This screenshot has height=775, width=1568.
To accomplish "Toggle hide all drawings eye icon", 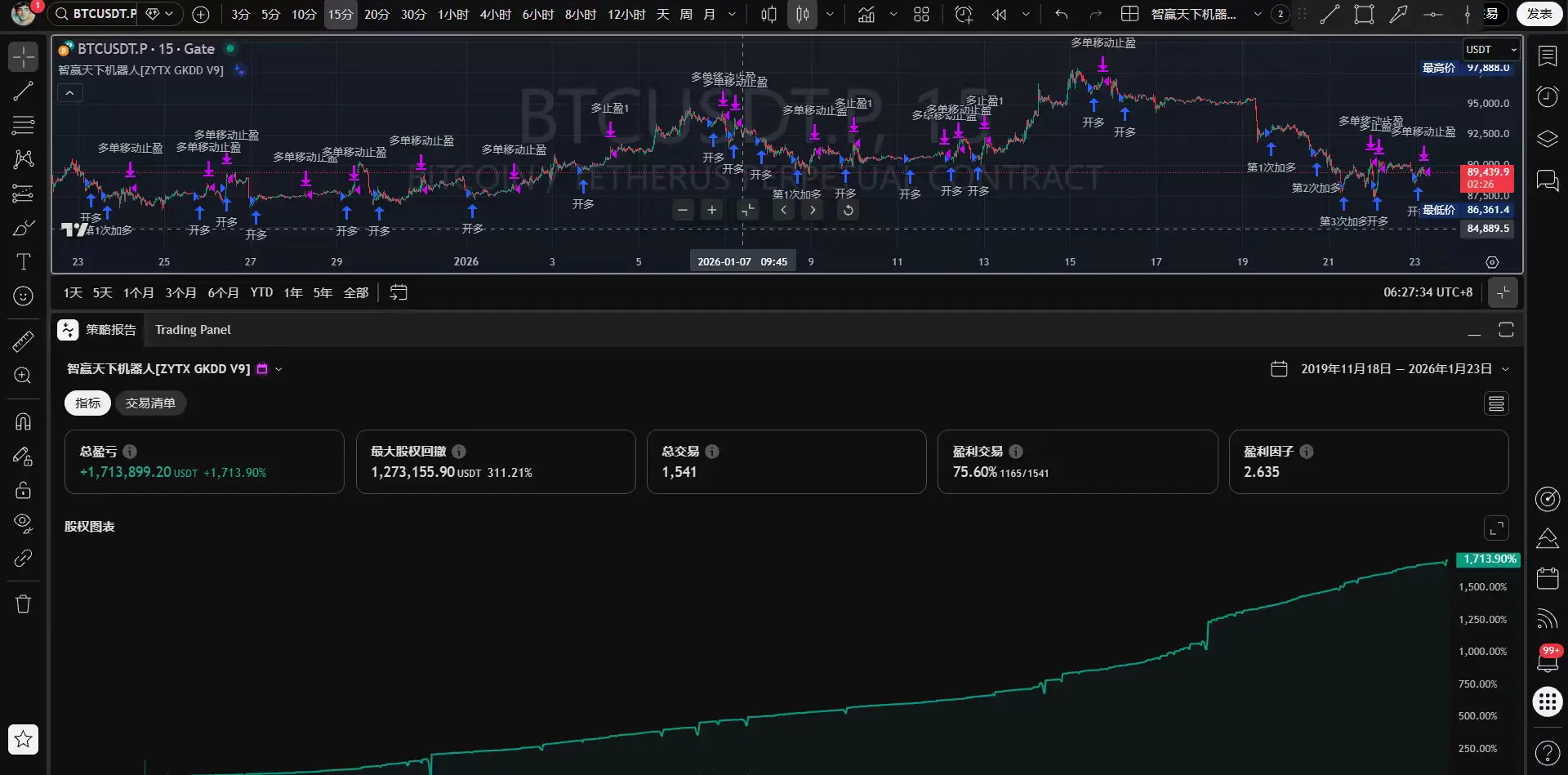I will (x=23, y=523).
